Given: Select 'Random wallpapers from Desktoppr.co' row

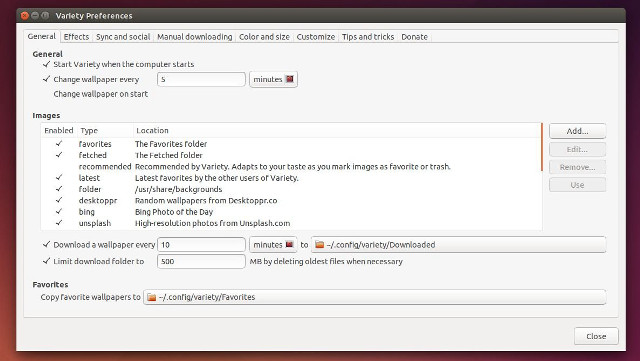Looking at the screenshot, I should (x=206, y=201).
